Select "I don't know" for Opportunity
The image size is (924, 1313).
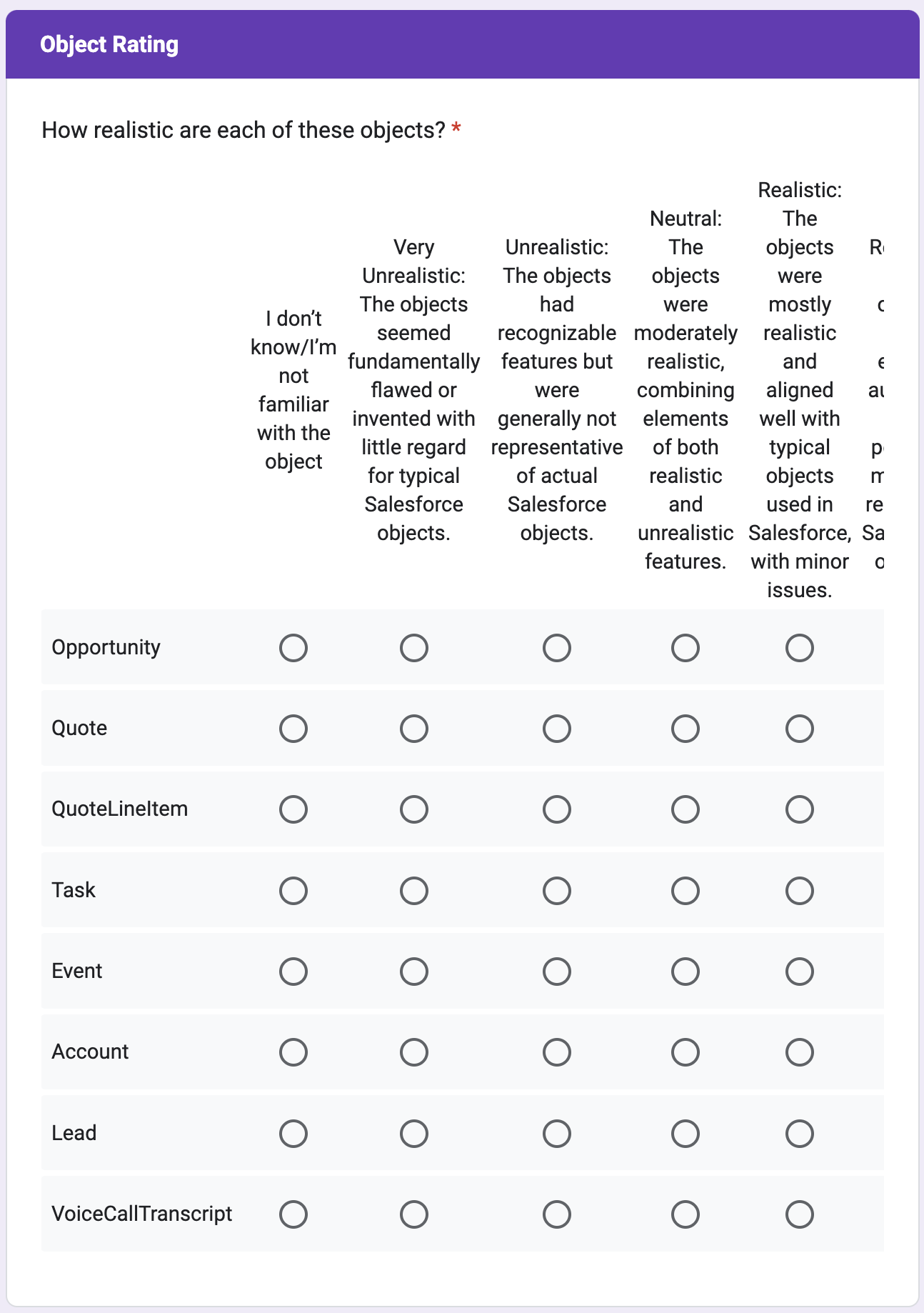pyautogui.click(x=293, y=648)
